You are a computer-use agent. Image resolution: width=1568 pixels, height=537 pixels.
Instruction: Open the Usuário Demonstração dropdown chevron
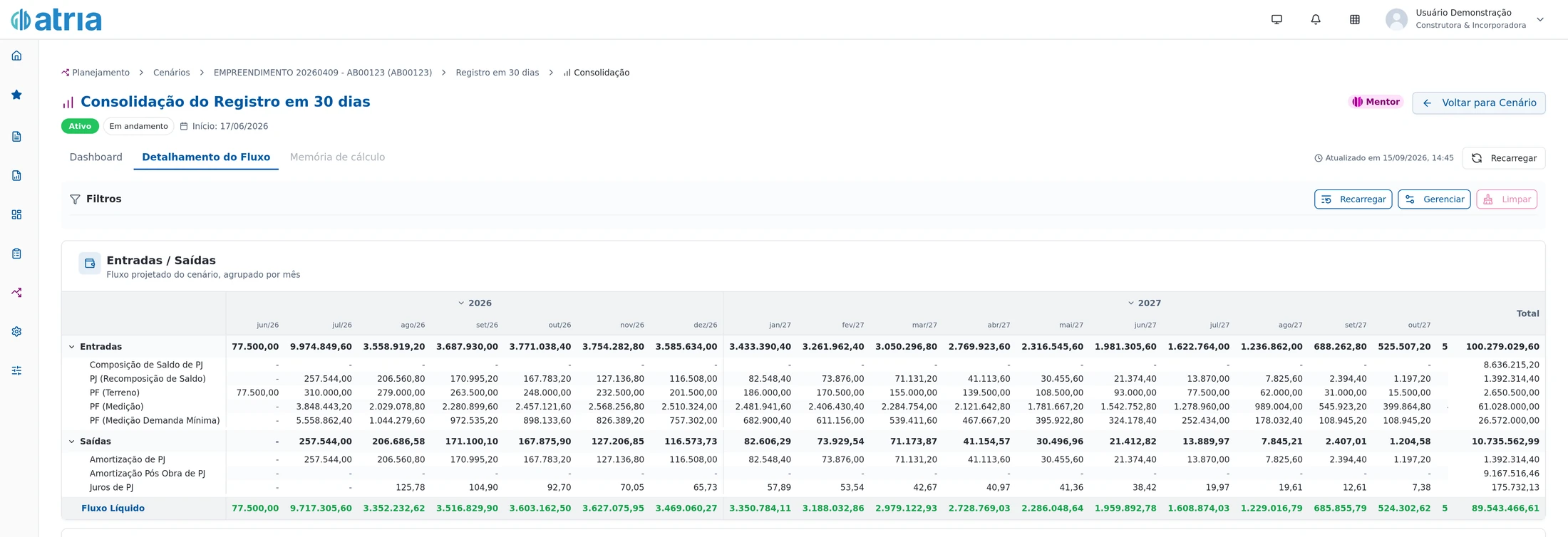tap(1540, 20)
